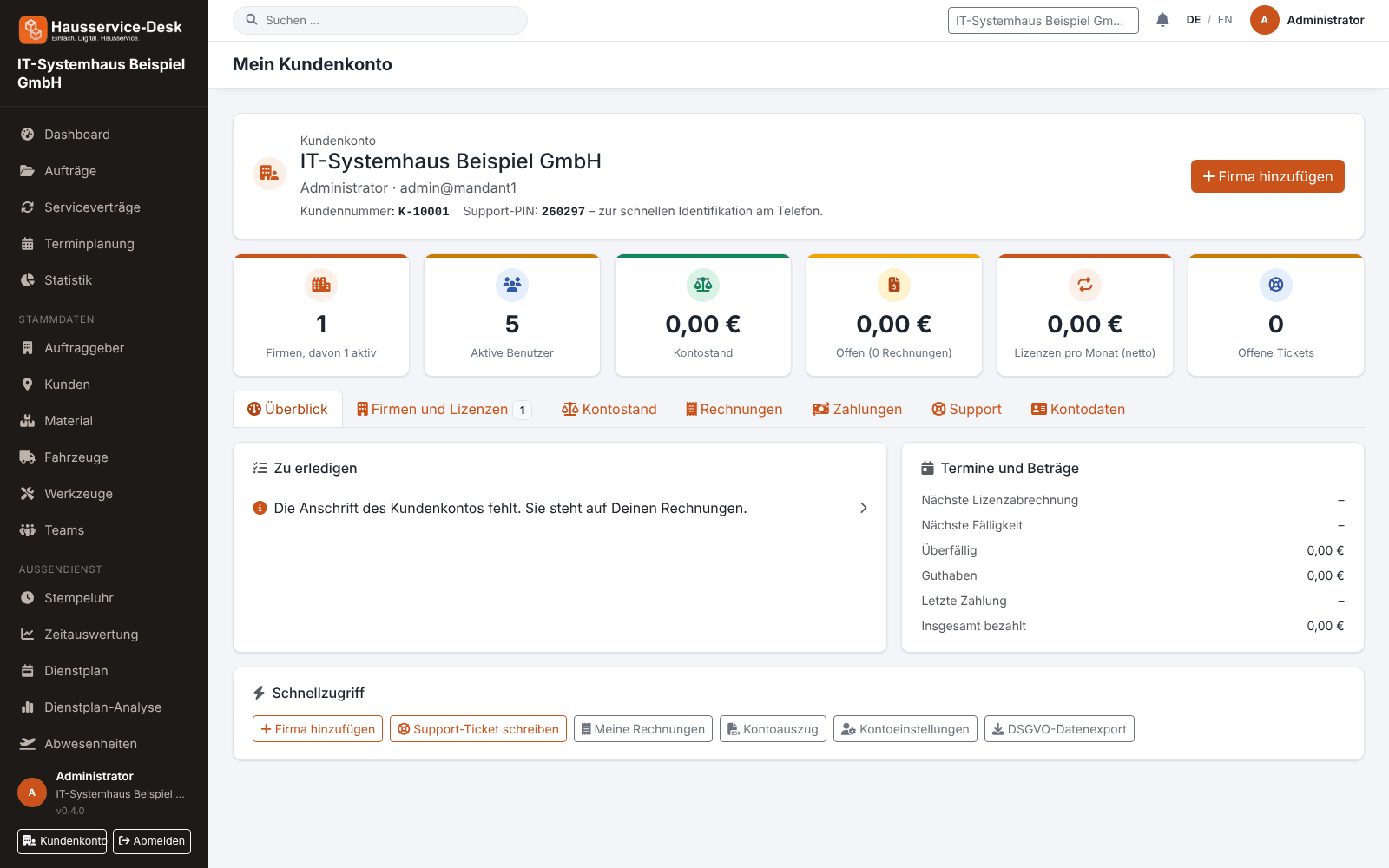1389x868 pixels.
Task: Open Fahrzeuge in the sidebar
Action: click(104, 457)
